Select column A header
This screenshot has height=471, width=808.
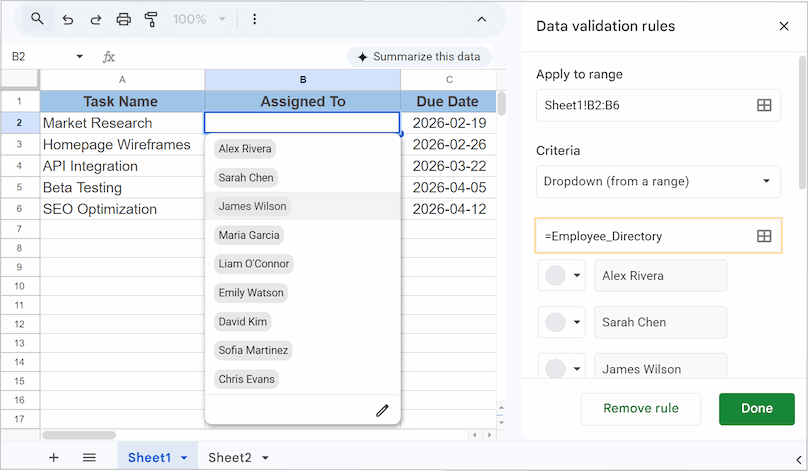(122, 80)
